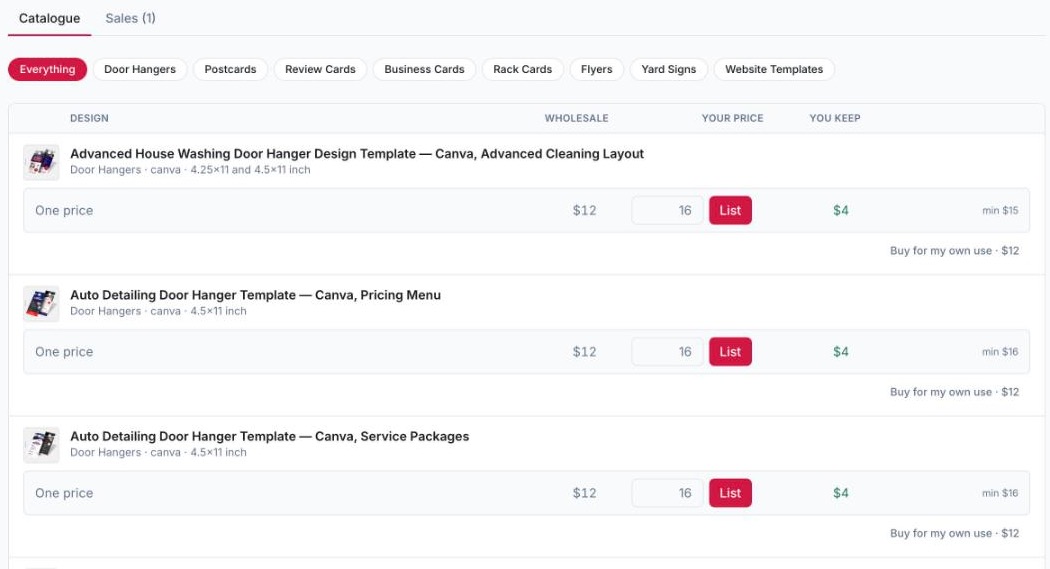List the Auto Detailing Pricing Menu template
The height and width of the screenshot is (569, 1050).
coord(731,351)
